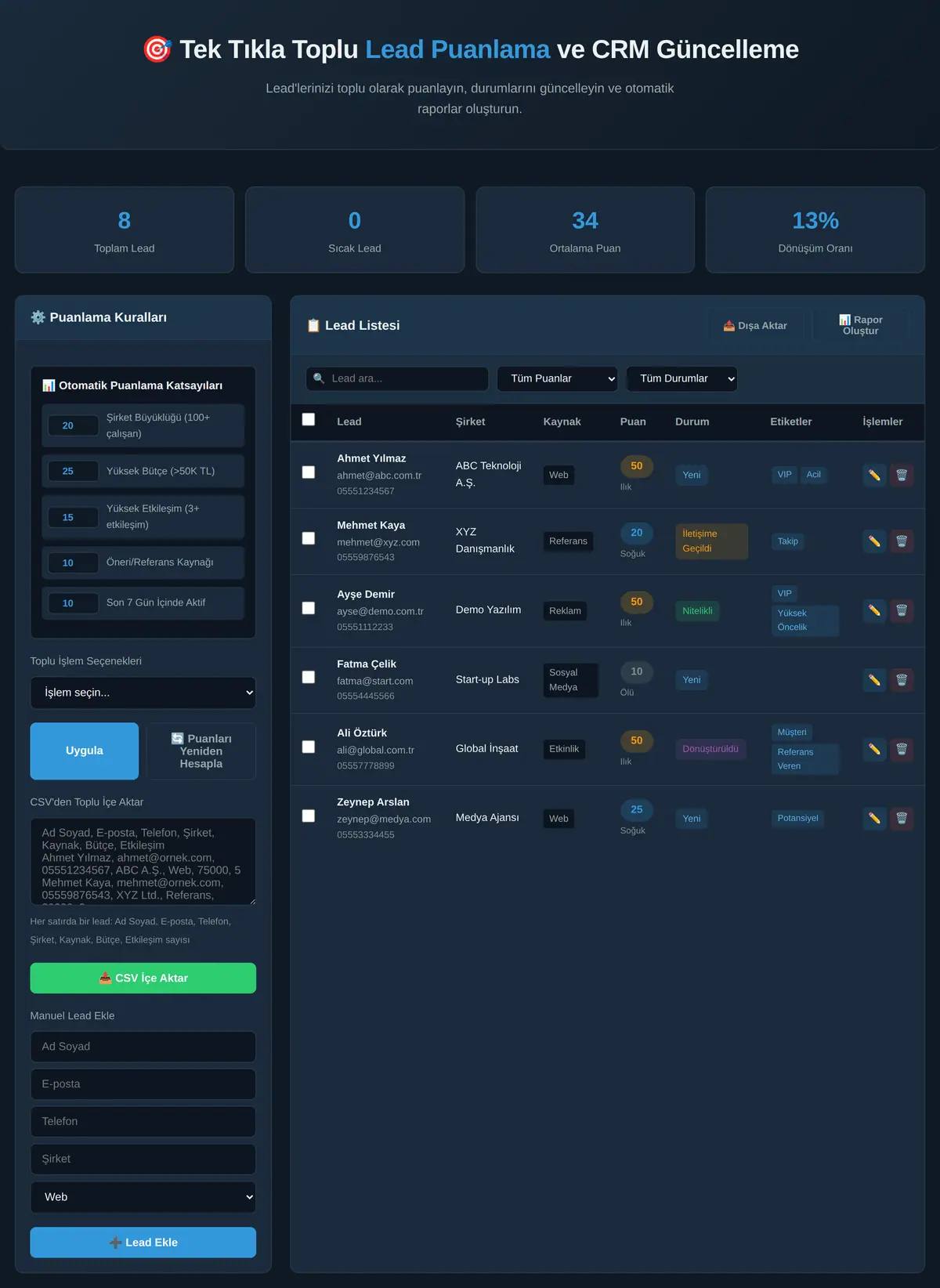
Task: Edit the Son 7 Gün İçinde Aktif coefficient
Action: [73, 603]
